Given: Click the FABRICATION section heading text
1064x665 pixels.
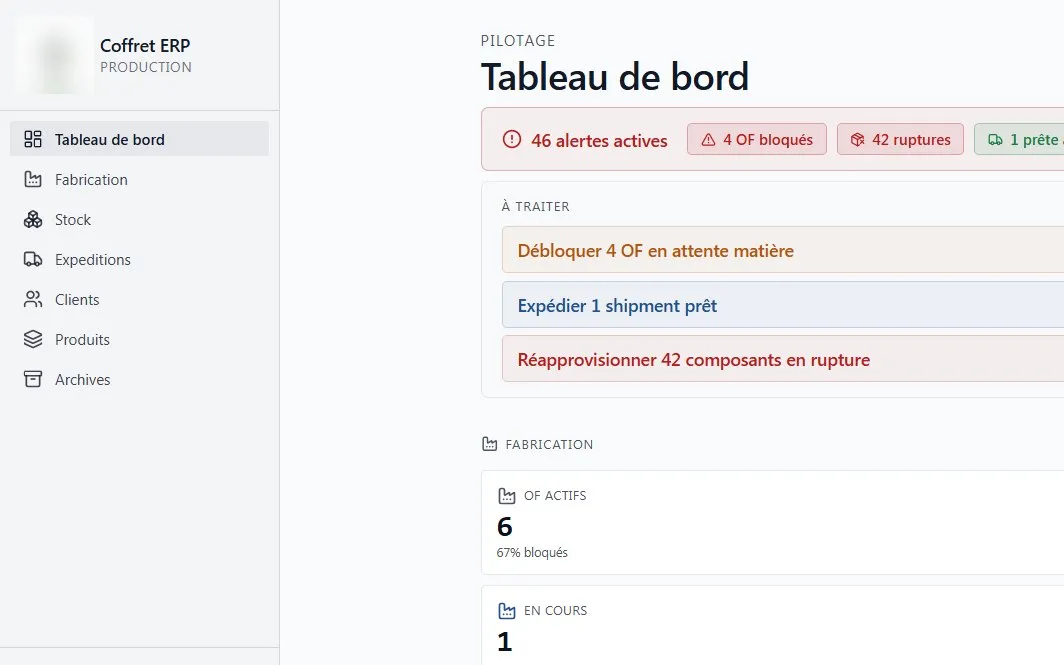Looking at the screenshot, I should [549, 444].
